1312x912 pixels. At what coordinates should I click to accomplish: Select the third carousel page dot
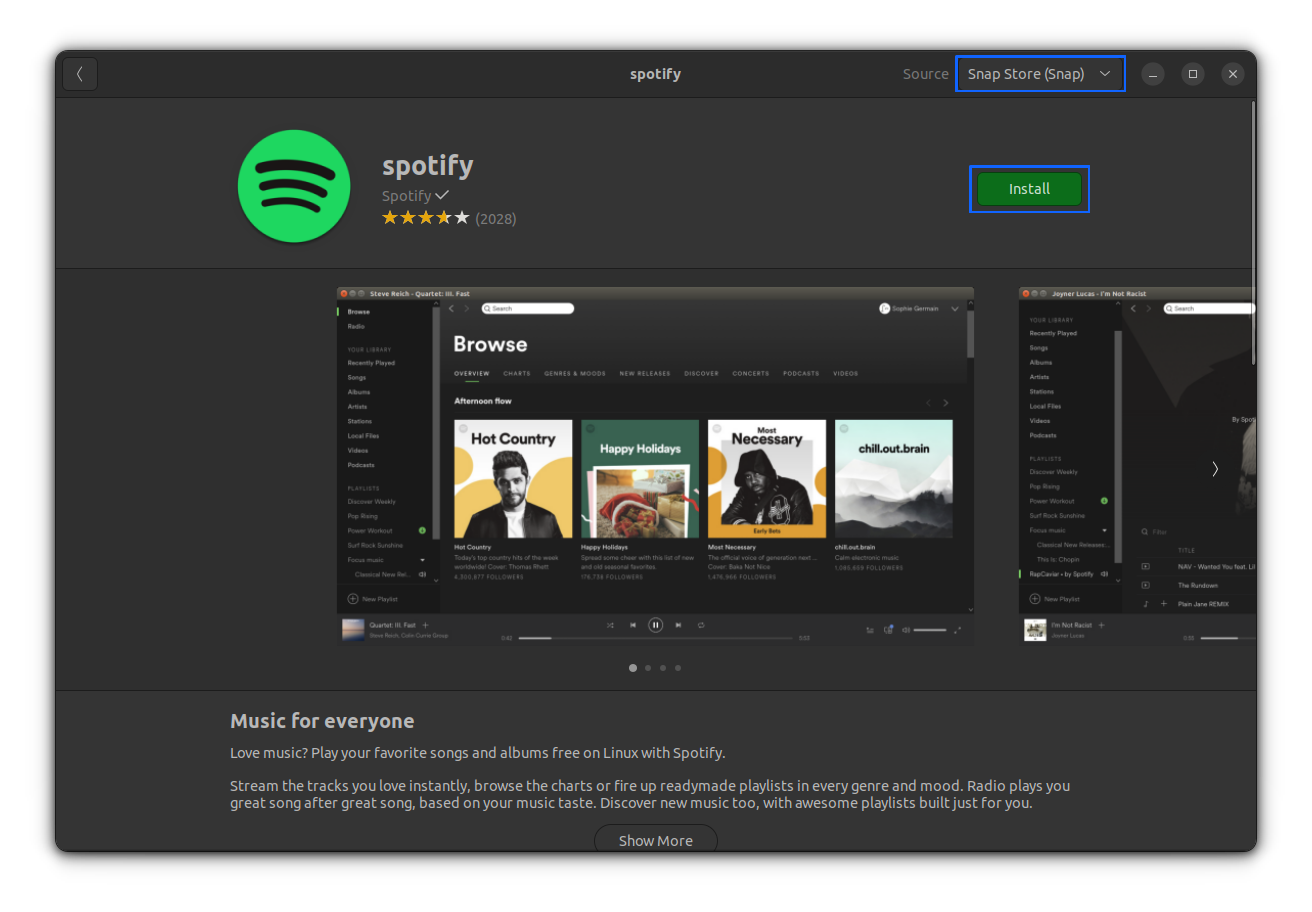pyautogui.click(x=663, y=668)
